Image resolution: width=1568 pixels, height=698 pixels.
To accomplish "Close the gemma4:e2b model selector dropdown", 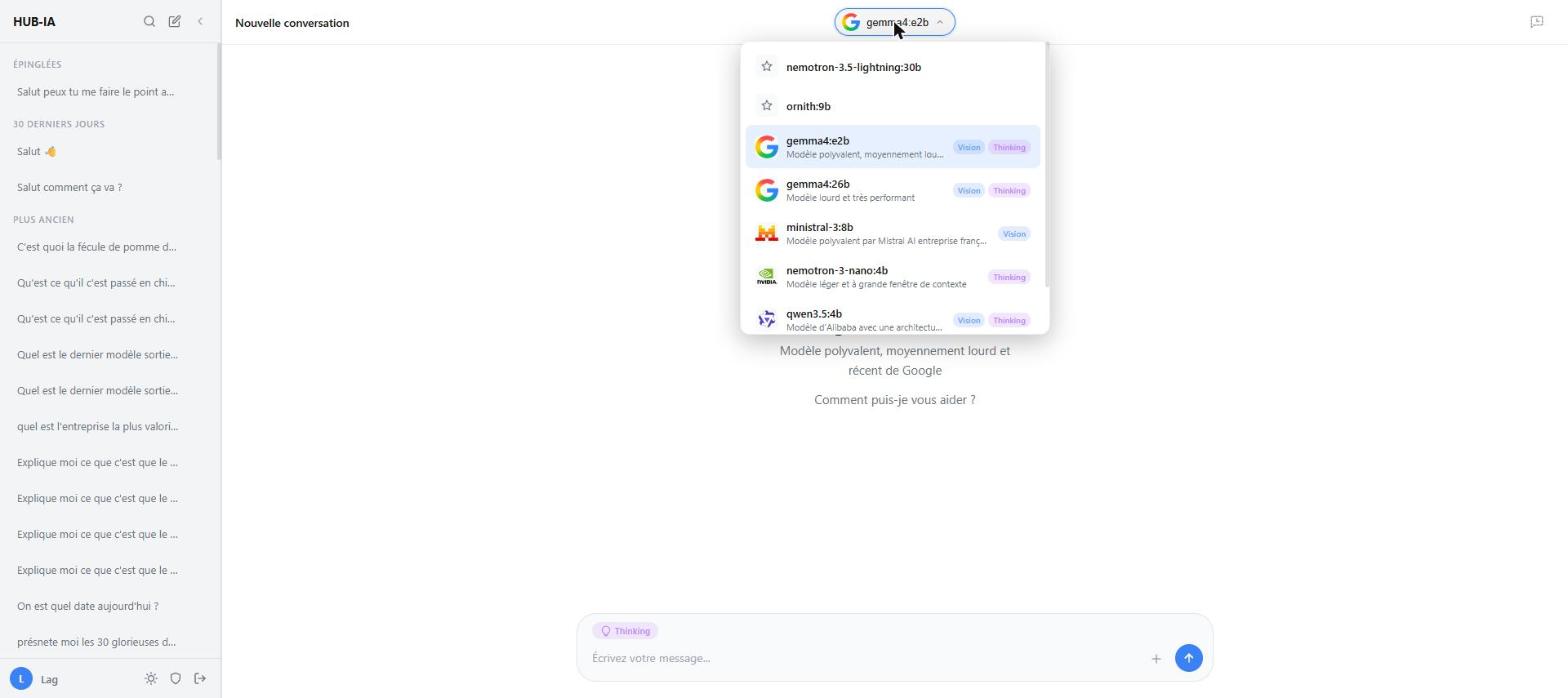I will pos(895,22).
